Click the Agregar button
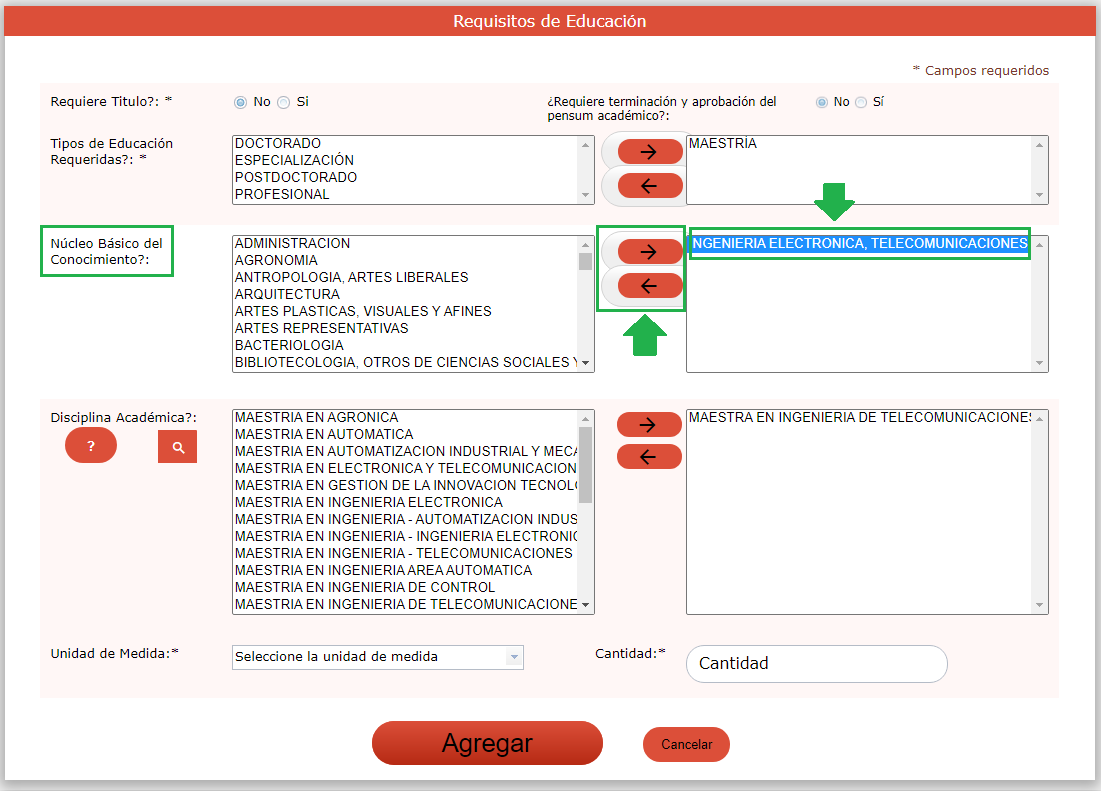1101x791 pixels. (487, 743)
